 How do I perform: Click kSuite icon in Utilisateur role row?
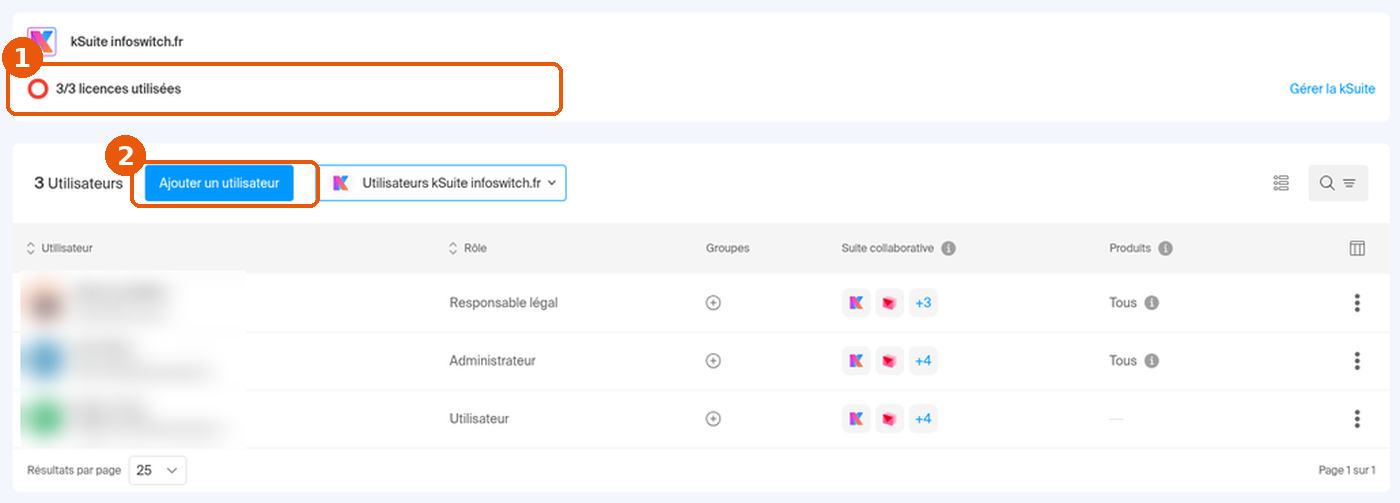pos(856,419)
